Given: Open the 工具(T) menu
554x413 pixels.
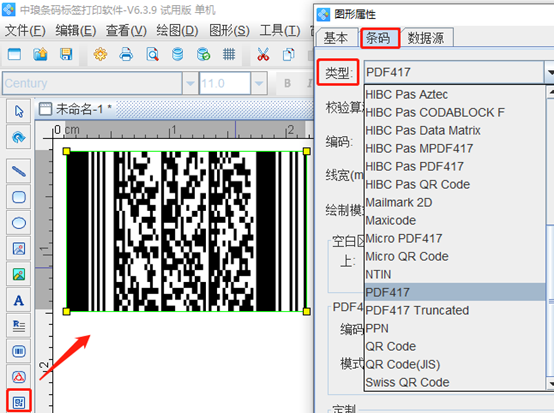Looking at the screenshot, I should point(280,31).
